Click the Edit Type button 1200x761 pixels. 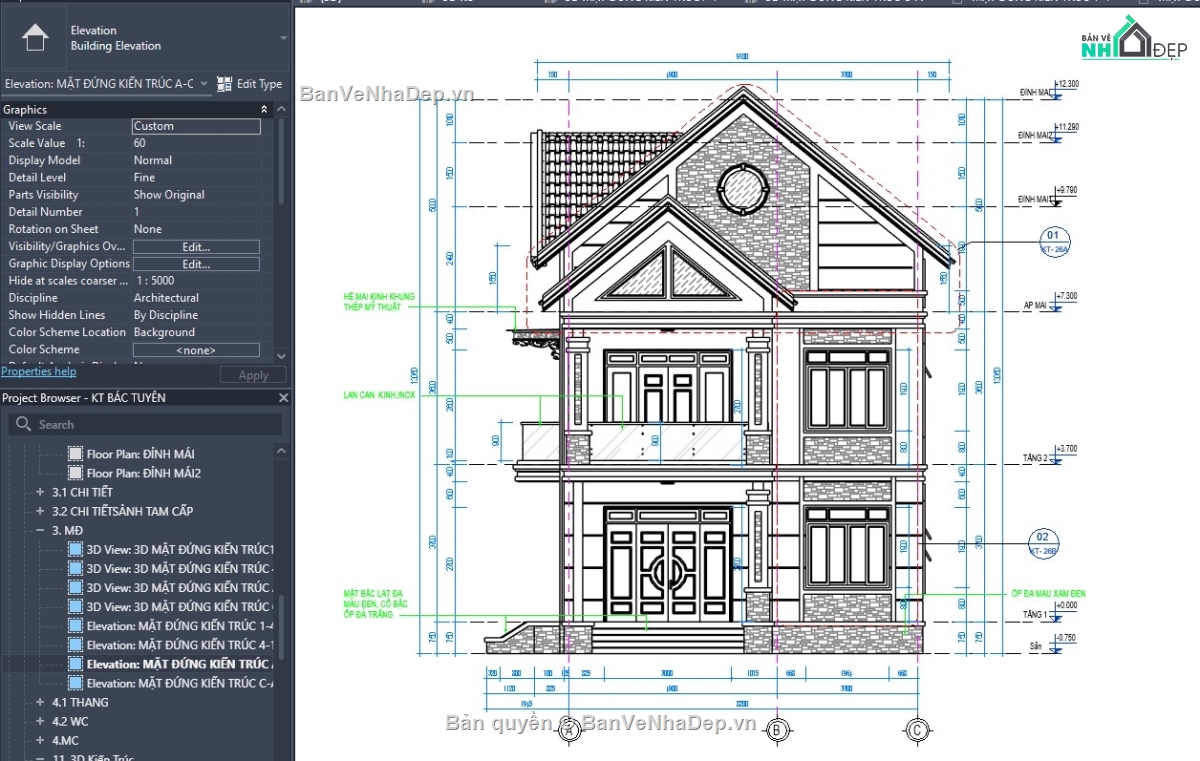tap(250, 84)
